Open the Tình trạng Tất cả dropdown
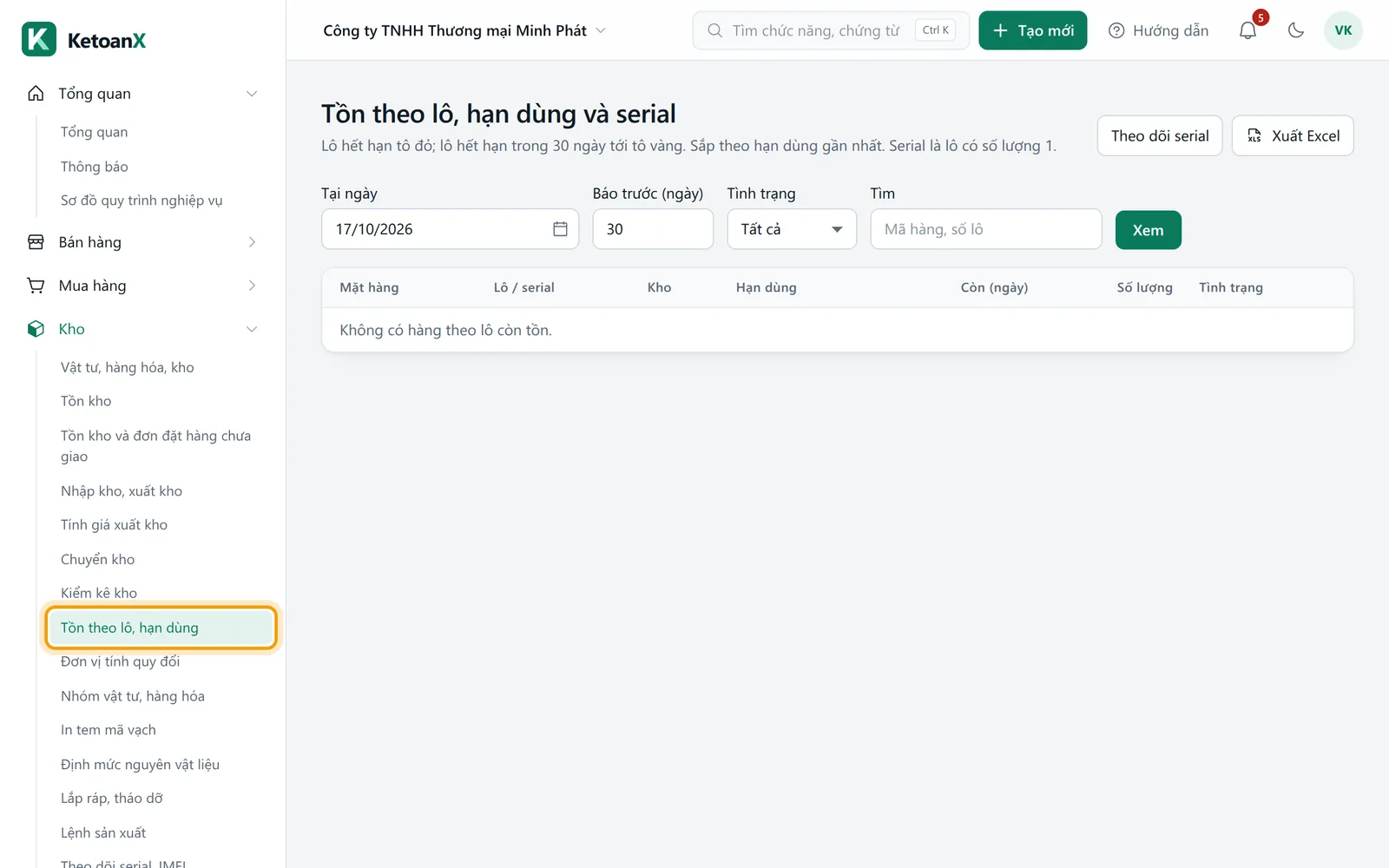Screen dimensions: 1389x868 pos(792,229)
